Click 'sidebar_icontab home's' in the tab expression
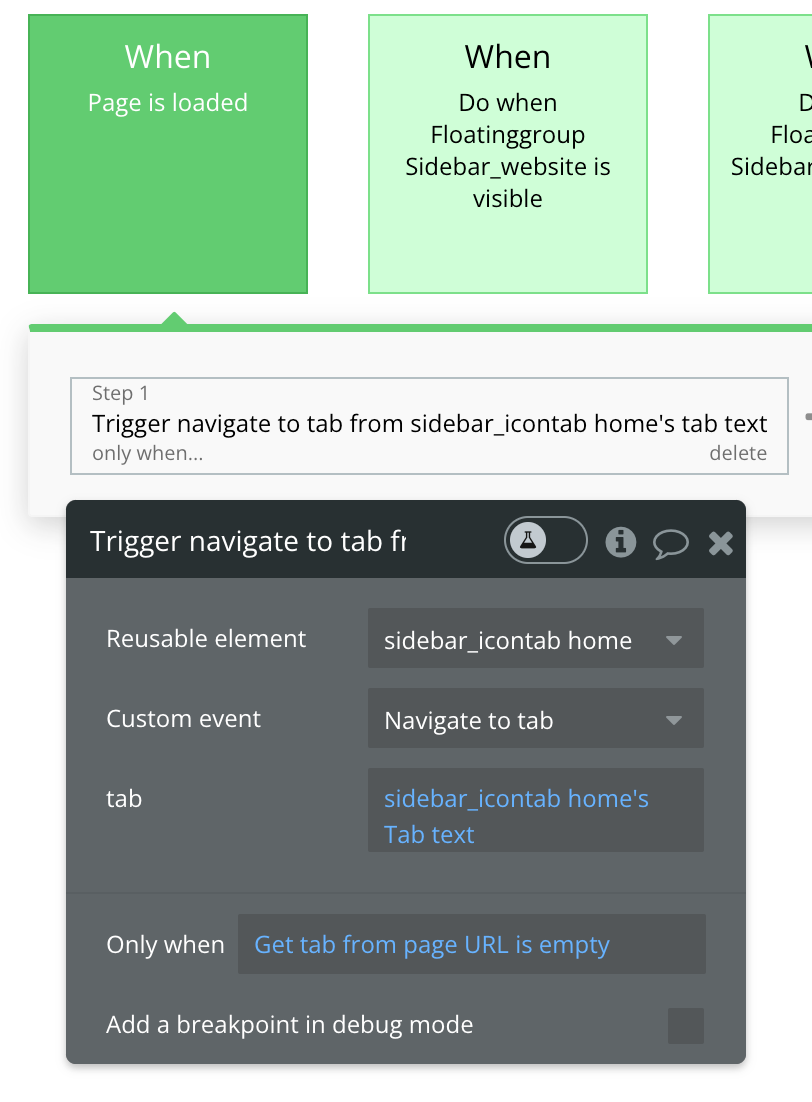This screenshot has width=812, height=1102. click(x=516, y=799)
